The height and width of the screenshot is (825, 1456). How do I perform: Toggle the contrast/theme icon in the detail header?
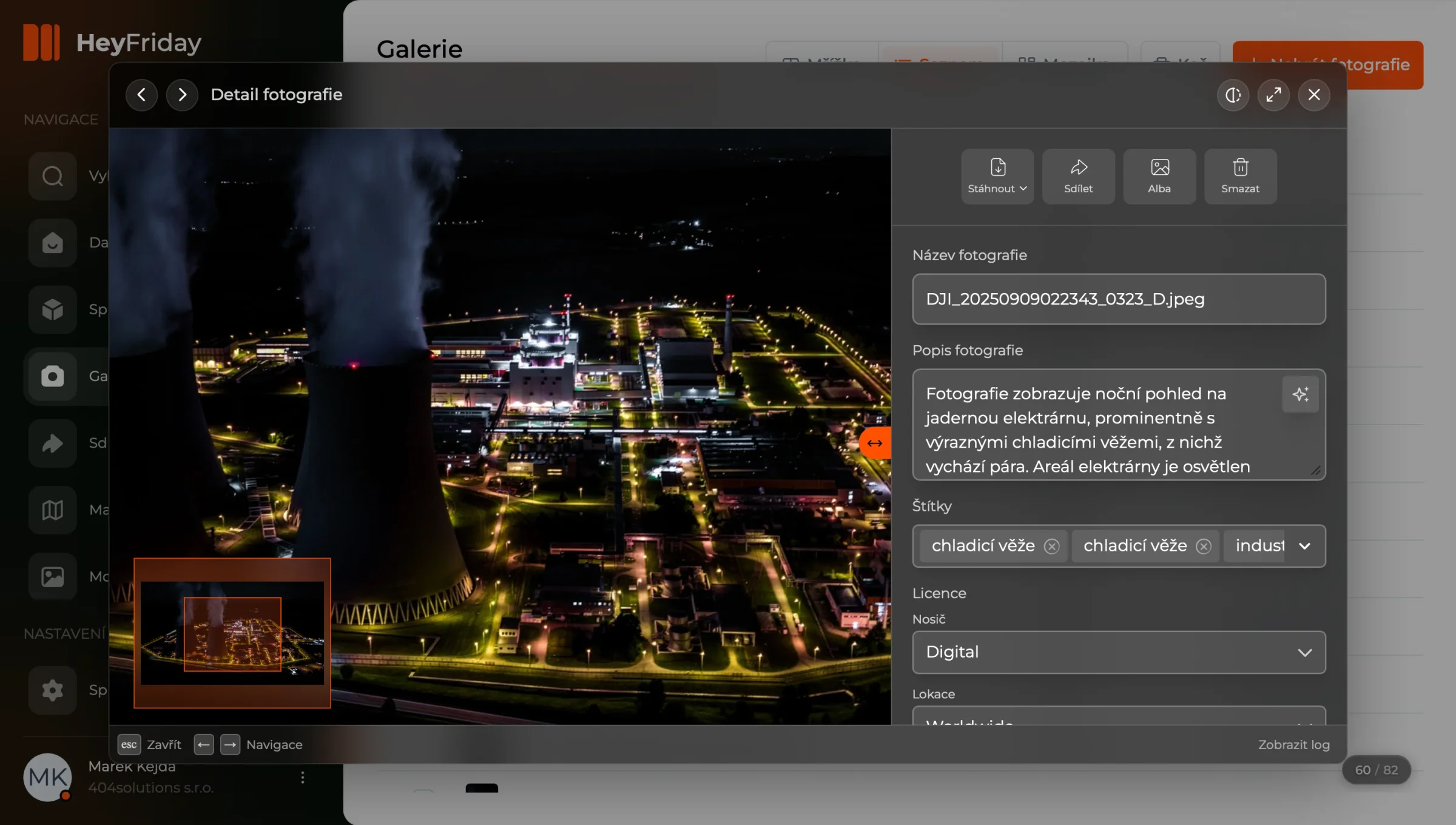click(1233, 95)
